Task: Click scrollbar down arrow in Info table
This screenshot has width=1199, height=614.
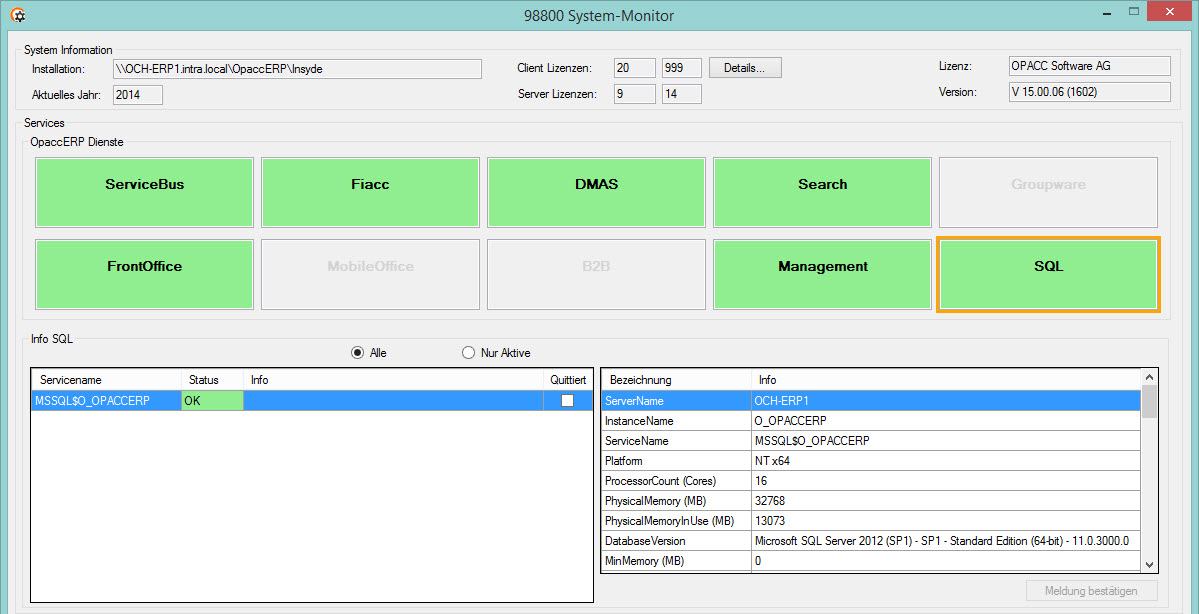Action: pyautogui.click(x=1149, y=564)
